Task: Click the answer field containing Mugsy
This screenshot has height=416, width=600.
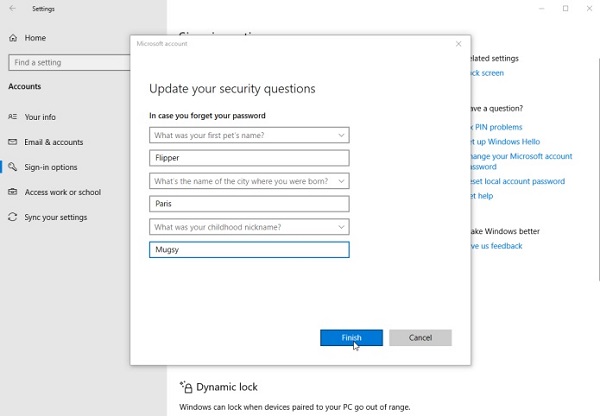Action: coord(249,250)
